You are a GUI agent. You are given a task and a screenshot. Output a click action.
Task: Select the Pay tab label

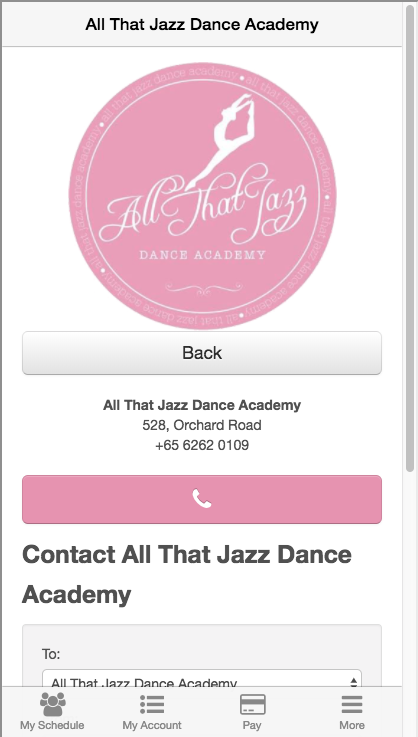tap(252, 725)
